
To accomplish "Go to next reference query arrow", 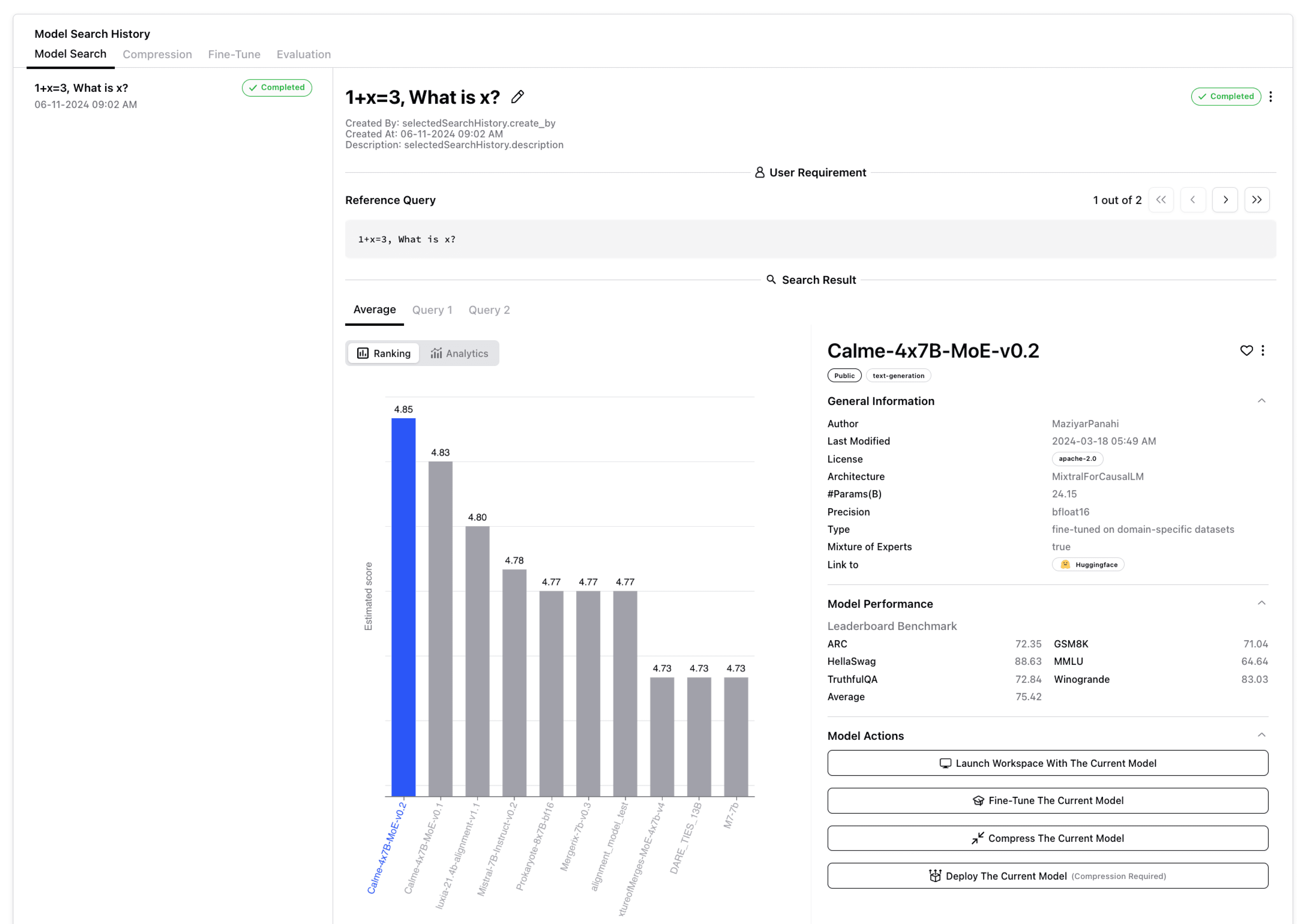I will (1225, 200).
